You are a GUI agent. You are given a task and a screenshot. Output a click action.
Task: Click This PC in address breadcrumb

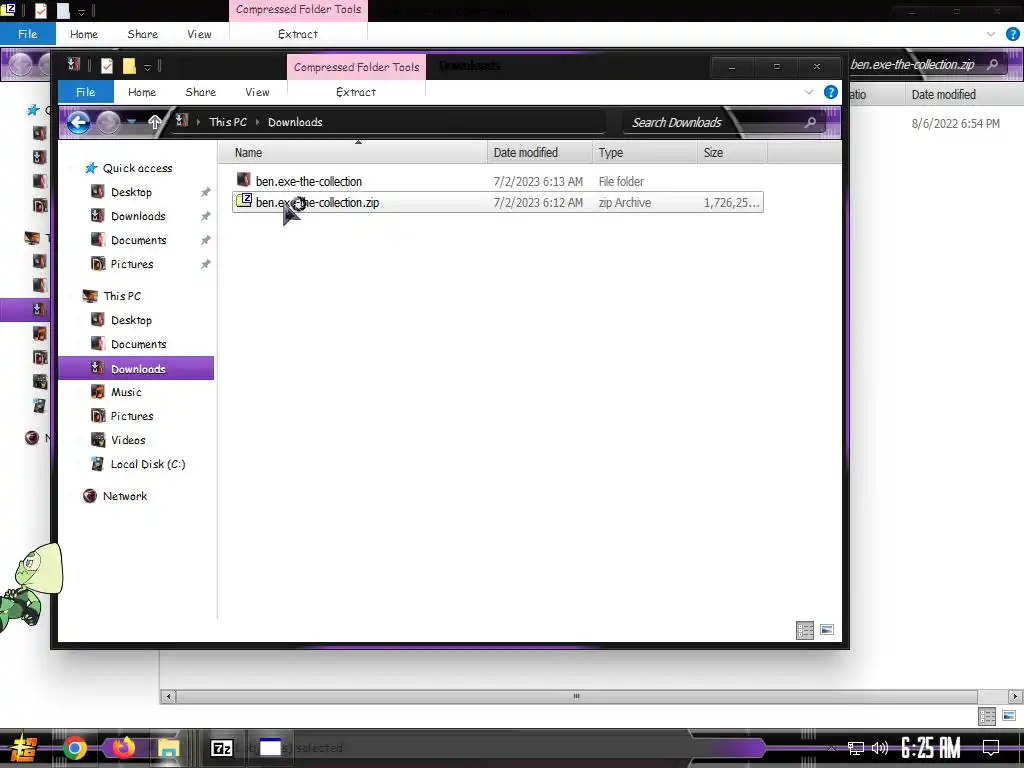click(228, 122)
